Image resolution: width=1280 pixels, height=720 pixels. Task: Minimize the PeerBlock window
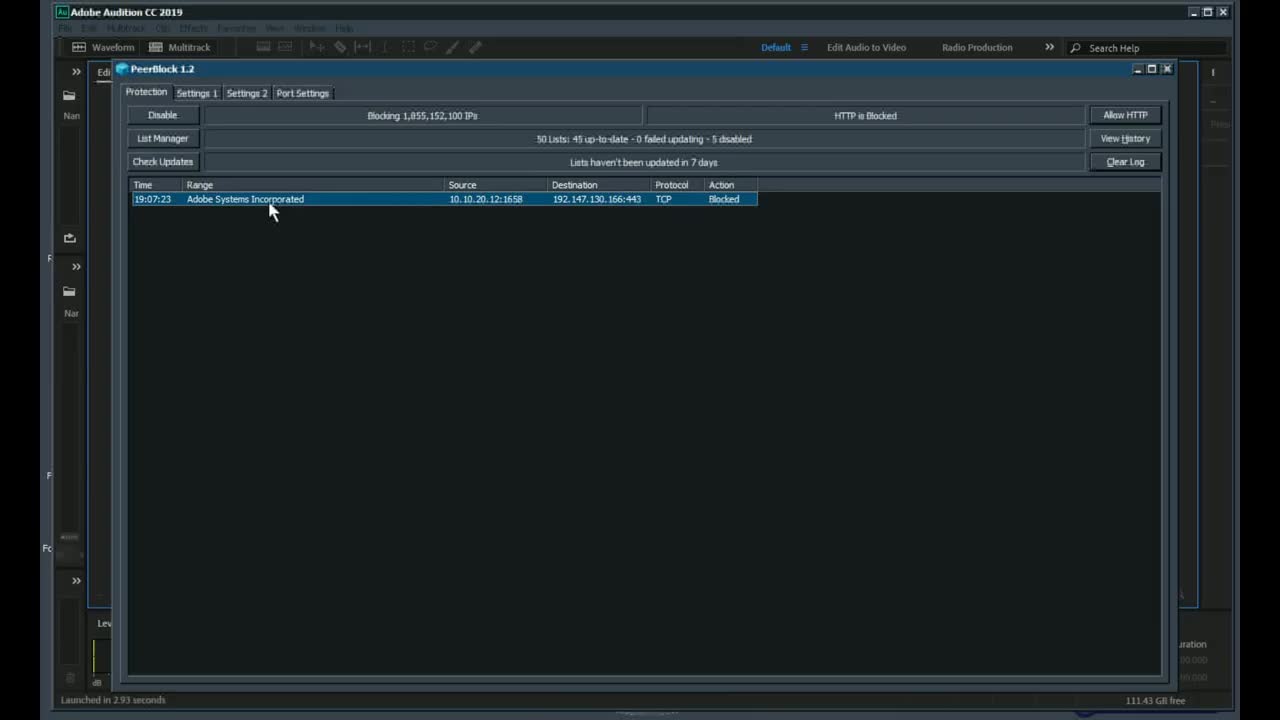tap(1137, 69)
